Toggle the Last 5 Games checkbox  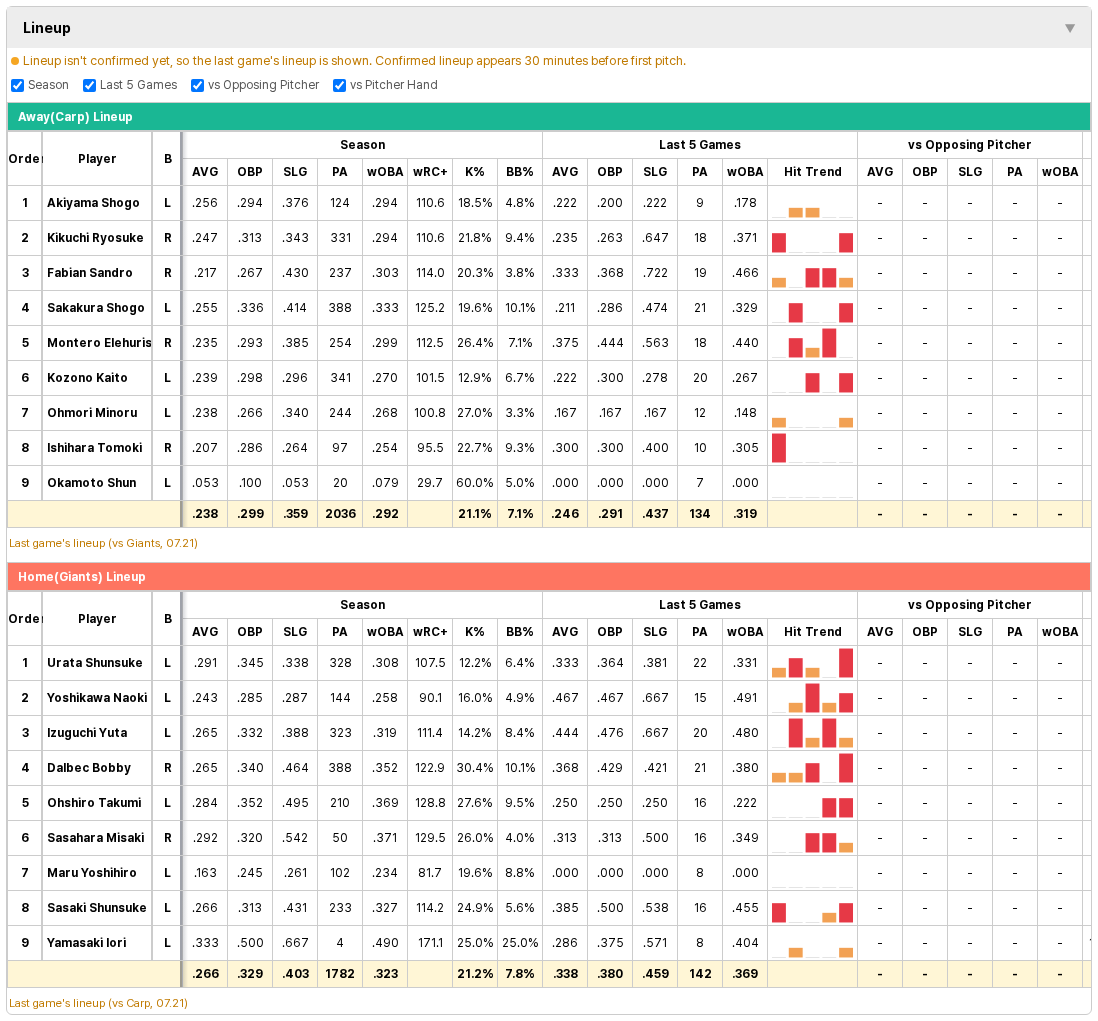click(90, 85)
